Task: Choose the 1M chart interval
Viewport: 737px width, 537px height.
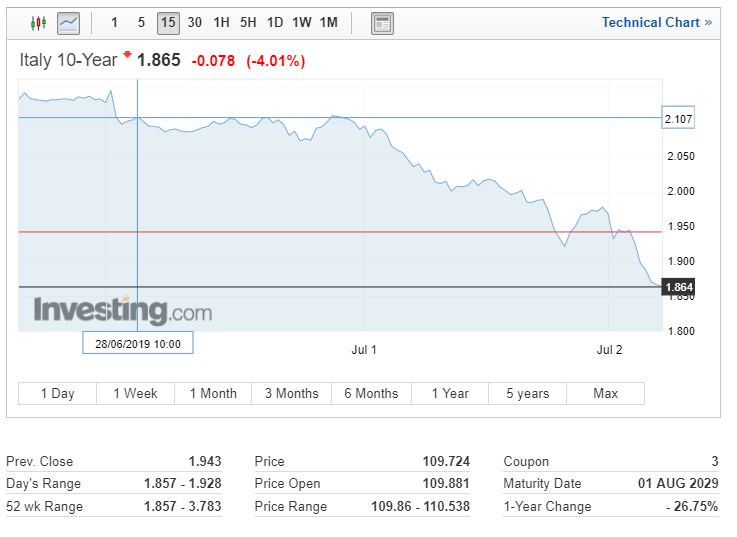Action: (x=328, y=22)
